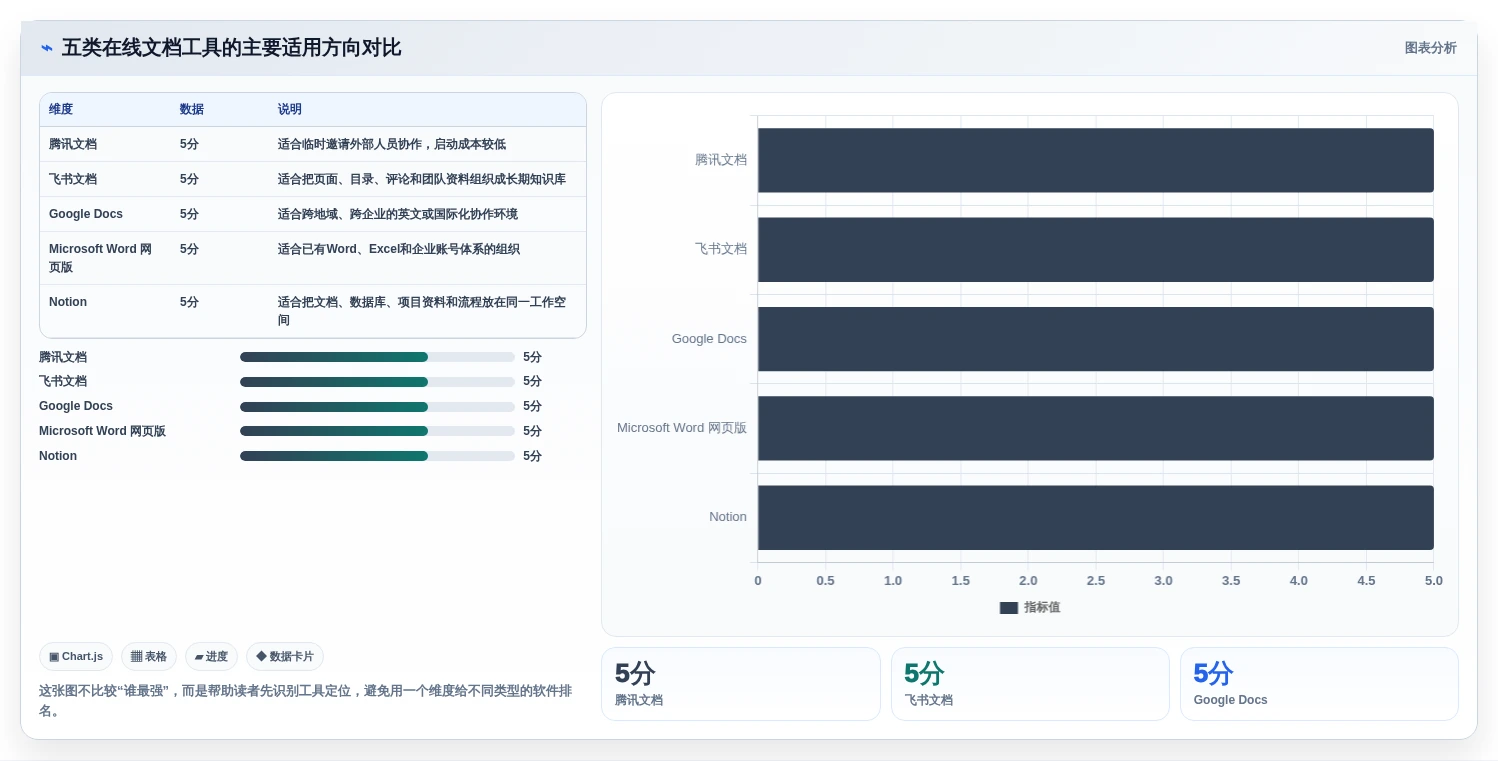This screenshot has width=1498, height=761.
Task: Click the 飞书文档 progress bar
Action: (x=377, y=382)
